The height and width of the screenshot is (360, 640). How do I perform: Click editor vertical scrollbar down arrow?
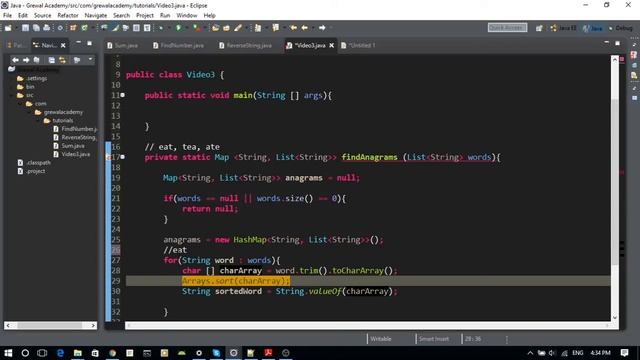pos(615,317)
